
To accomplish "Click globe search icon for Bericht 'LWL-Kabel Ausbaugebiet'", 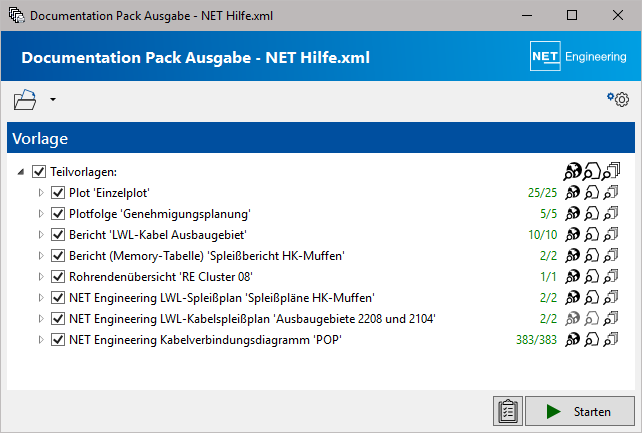I will tap(572, 235).
